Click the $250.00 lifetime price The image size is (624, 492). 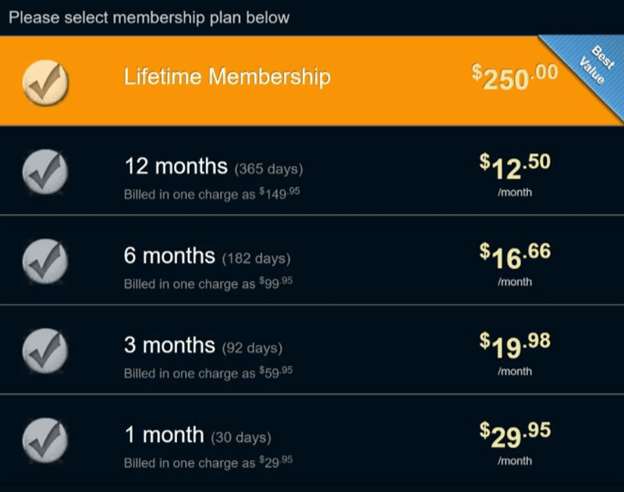pyautogui.click(x=515, y=77)
